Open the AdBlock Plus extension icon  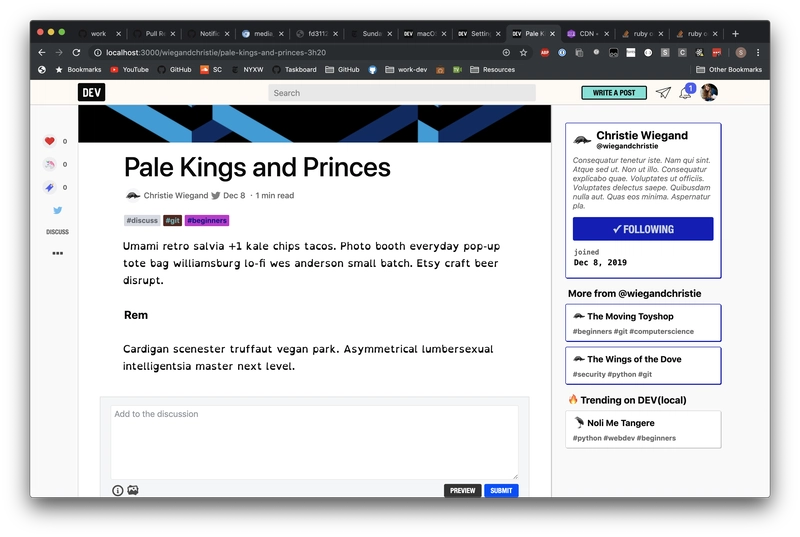click(x=545, y=53)
